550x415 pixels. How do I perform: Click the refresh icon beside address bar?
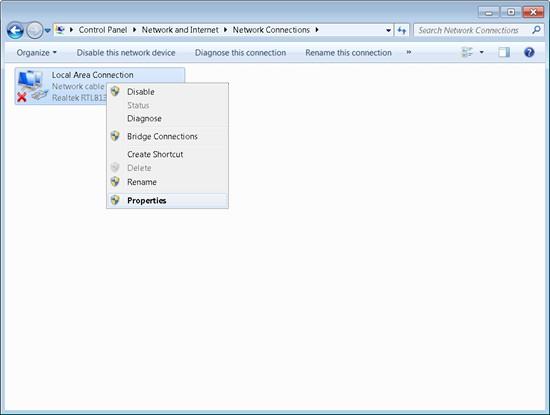(402, 31)
